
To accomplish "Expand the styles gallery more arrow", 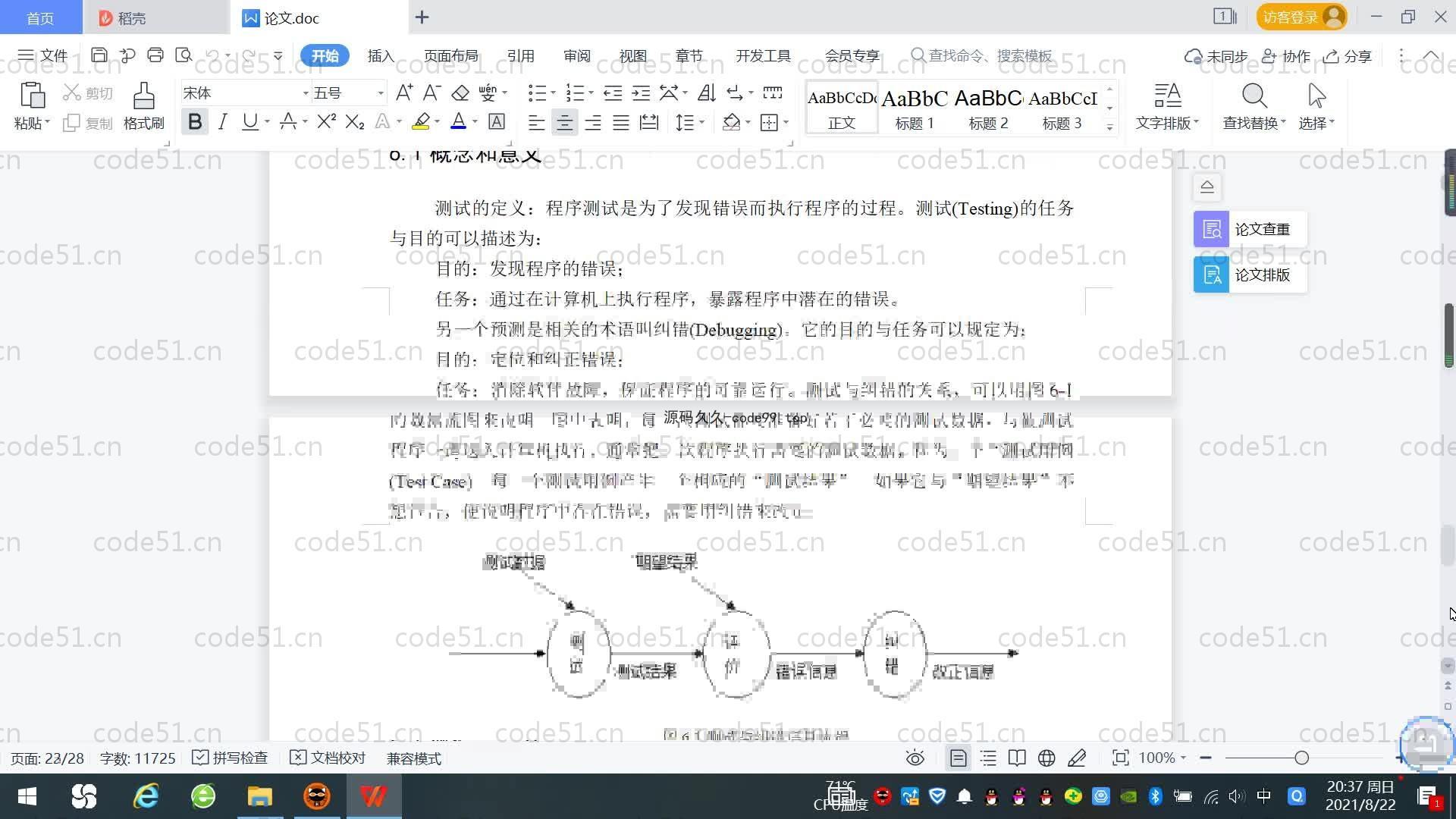I will [1109, 127].
